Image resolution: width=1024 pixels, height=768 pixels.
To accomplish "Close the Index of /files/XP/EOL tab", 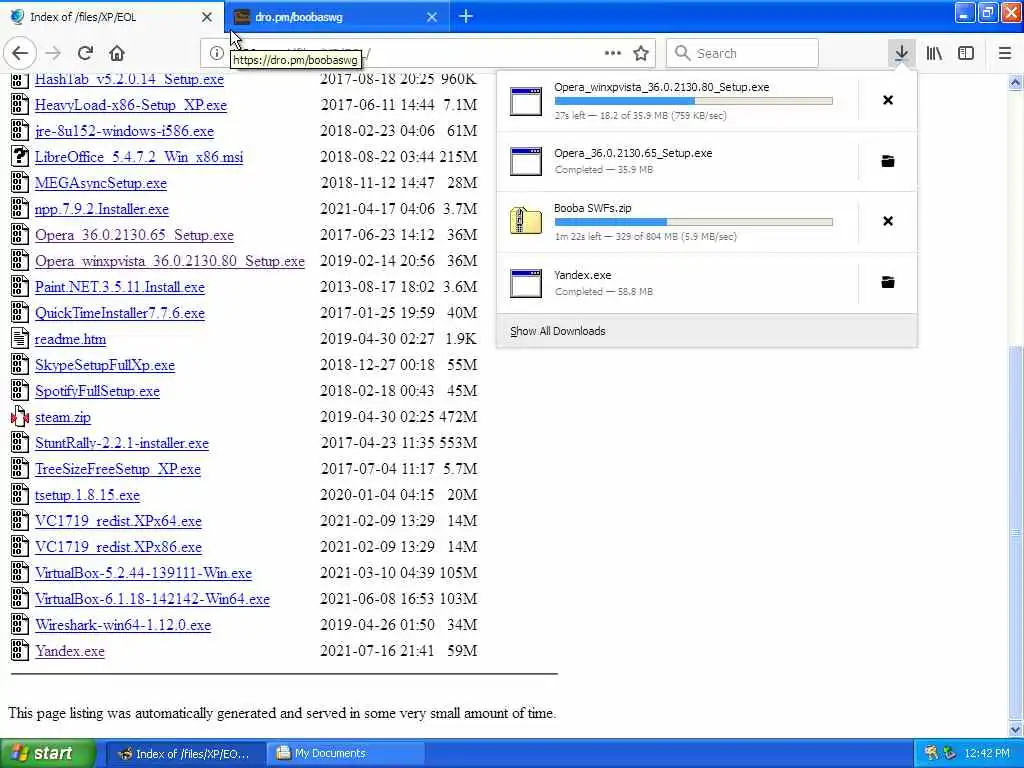I will (207, 17).
